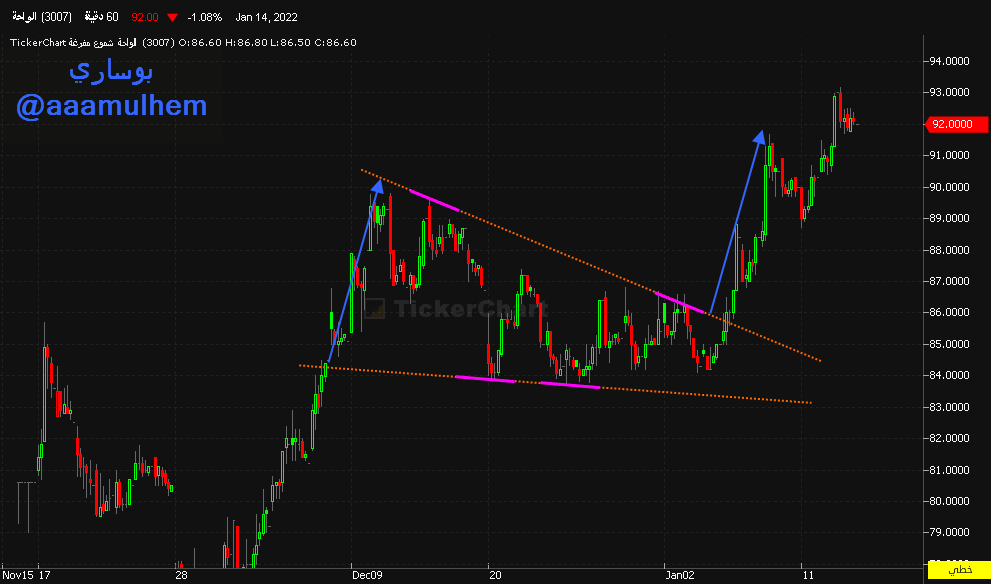Click the 11 date axis label
Viewport: 991px width, 584px height.
[807, 575]
